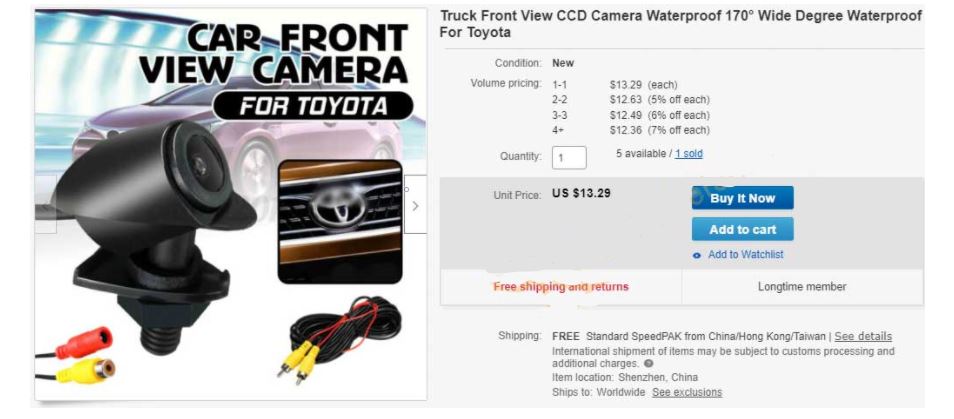Image resolution: width=954 pixels, height=419 pixels.
Task: Go to previous product image arrow
Action: pyautogui.click(x=46, y=204)
